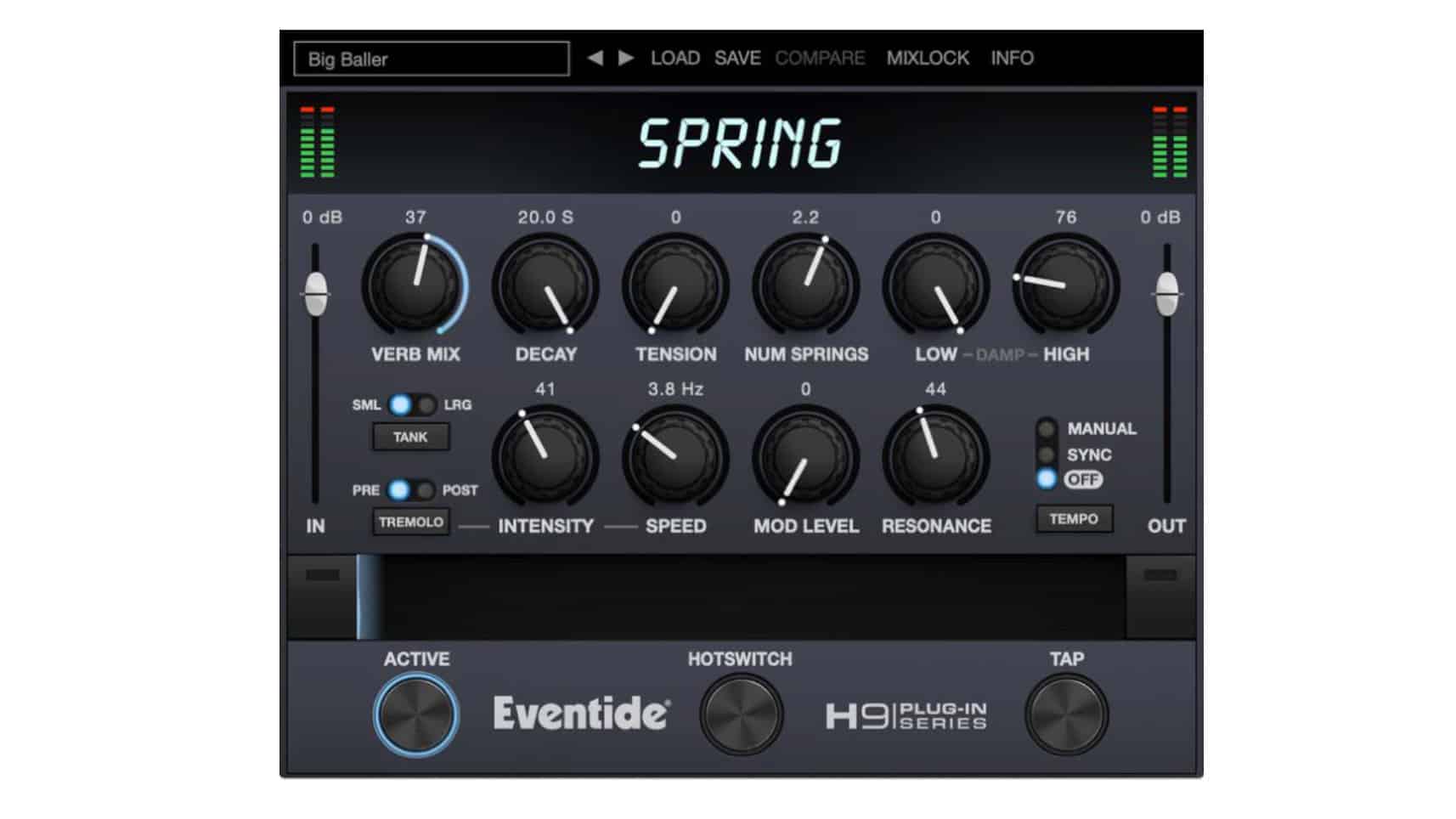This screenshot has width=1456, height=819.
Task: Toggle the SML/LRG tank size switch
Action: pyautogui.click(x=413, y=404)
